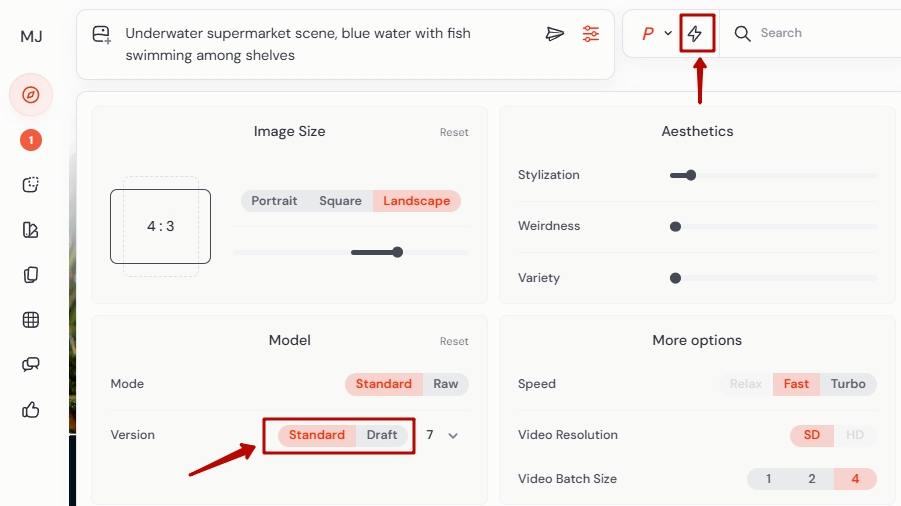Select the Portrait image size tab
This screenshot has height=506, width=901.
coord(274,201)
